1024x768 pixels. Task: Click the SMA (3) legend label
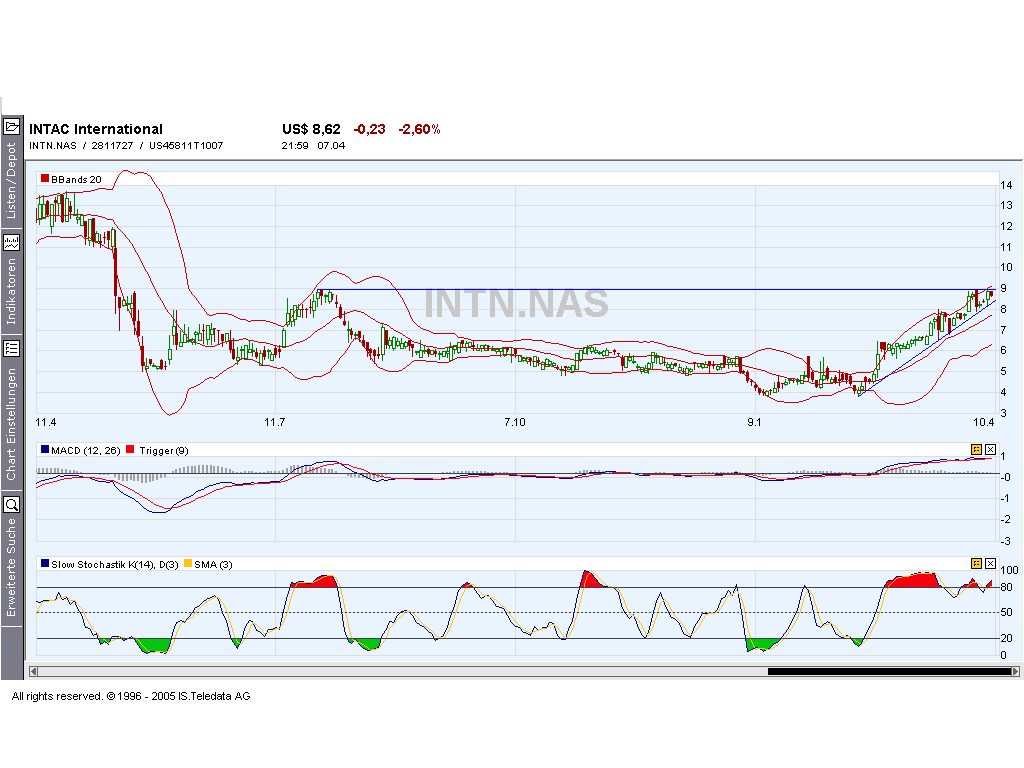(x=213, y=565)
